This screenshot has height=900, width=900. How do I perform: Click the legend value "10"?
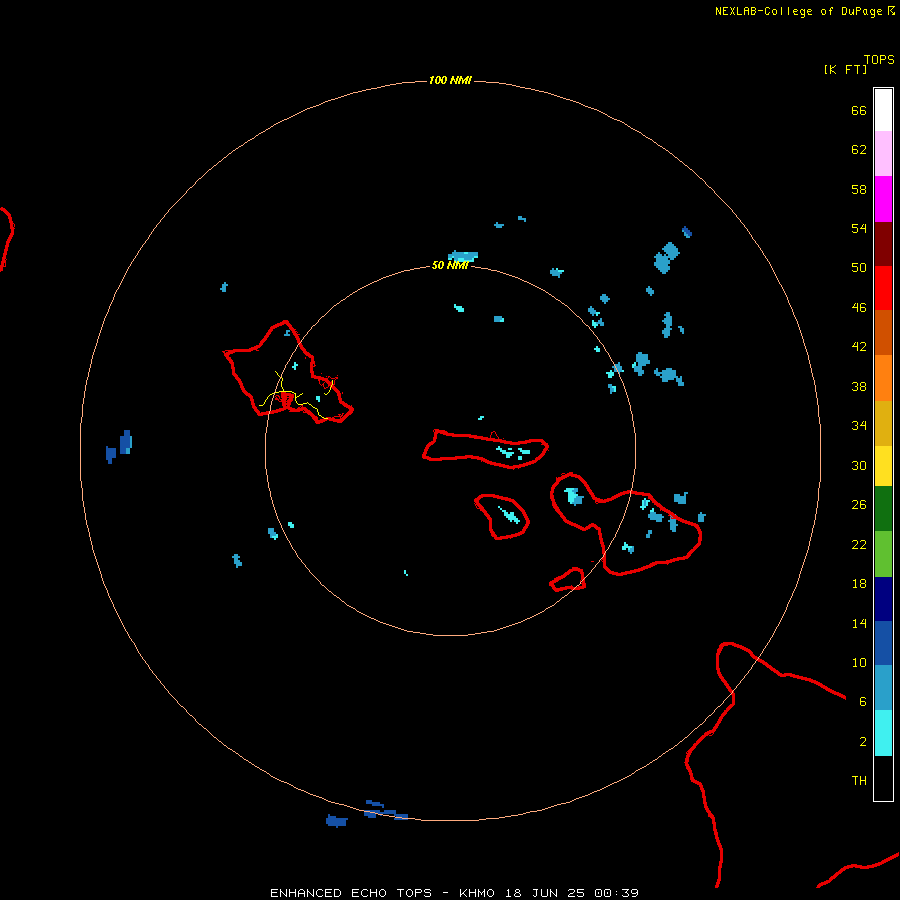[x=859, y=662]
